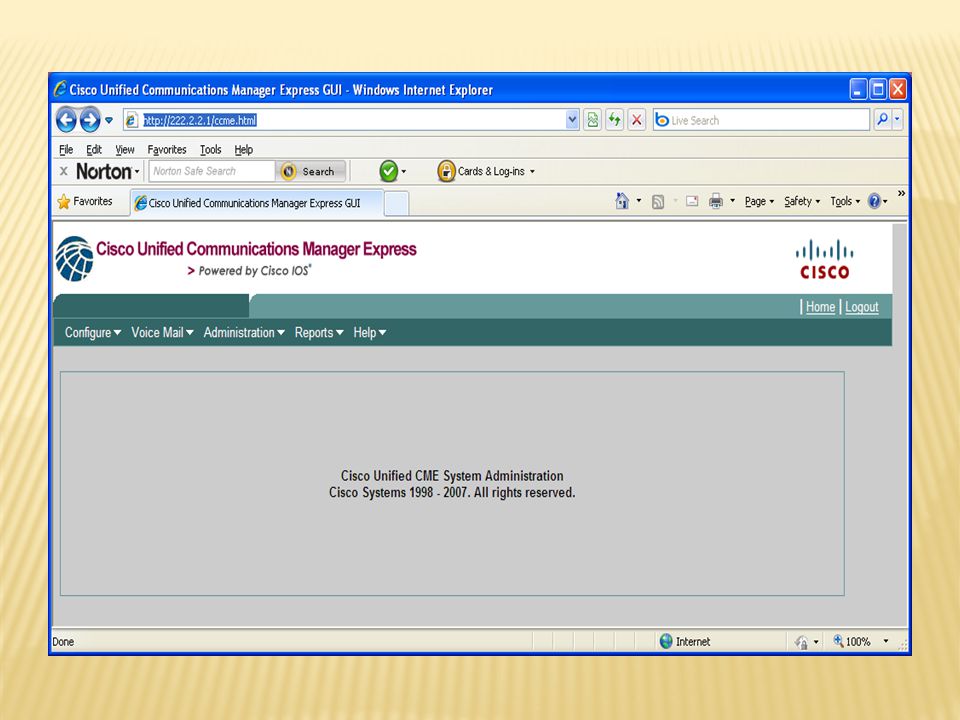
Task: Click the protected mode lock icon in status bar
Action: [801, 642]
